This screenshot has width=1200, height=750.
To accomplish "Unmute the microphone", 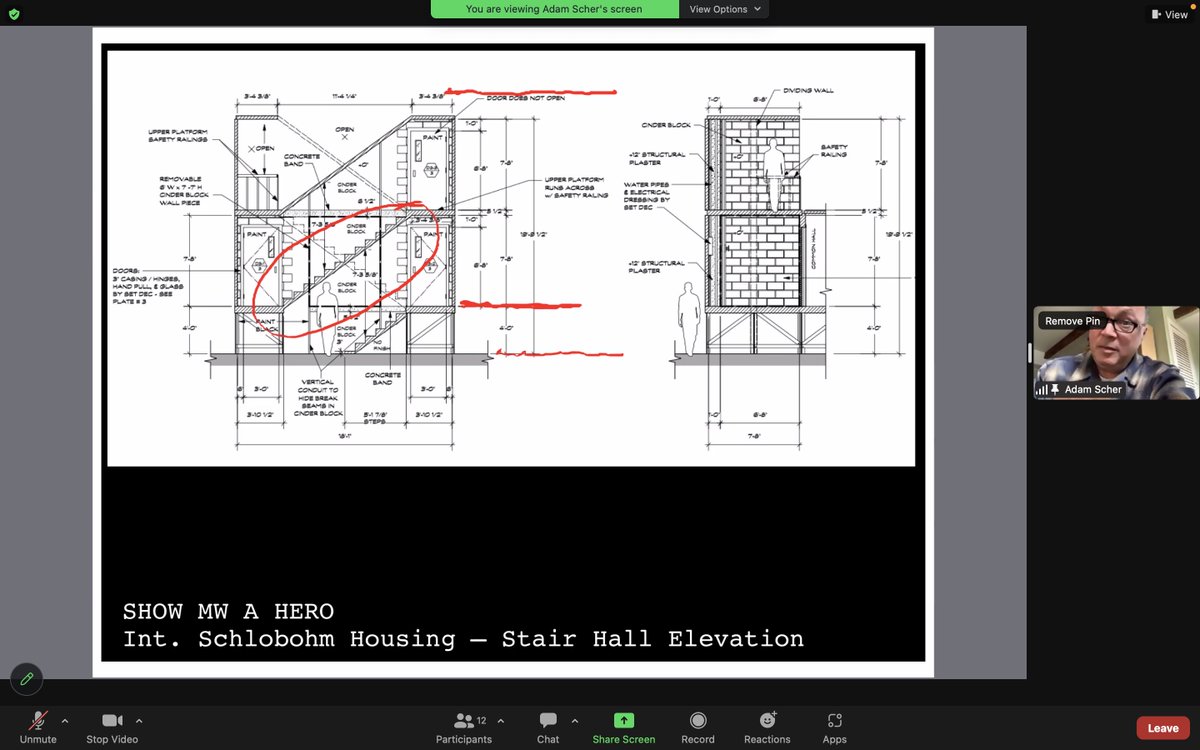I will (x=38, y=727).
